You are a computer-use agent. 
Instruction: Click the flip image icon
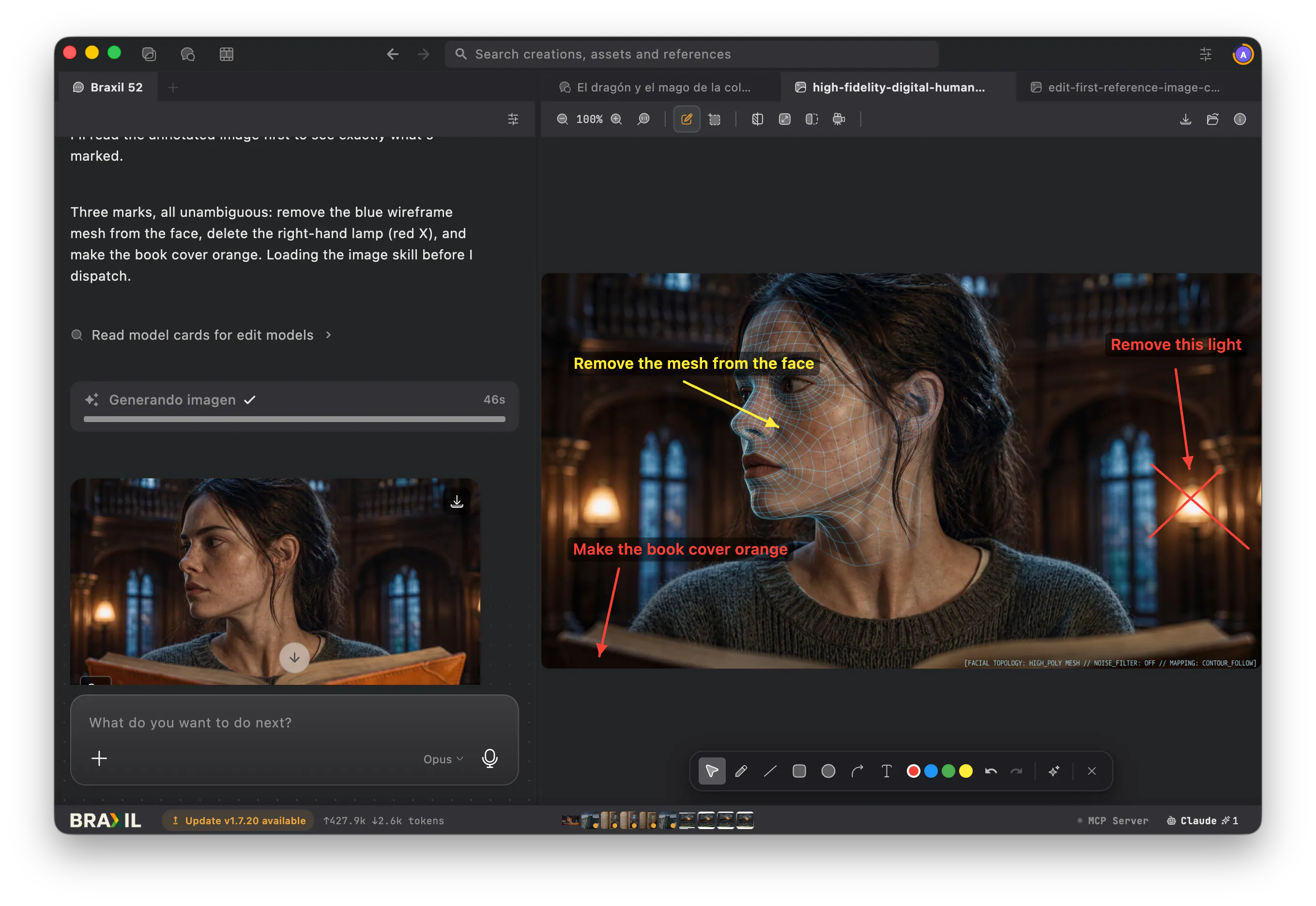tap(757, 119)
